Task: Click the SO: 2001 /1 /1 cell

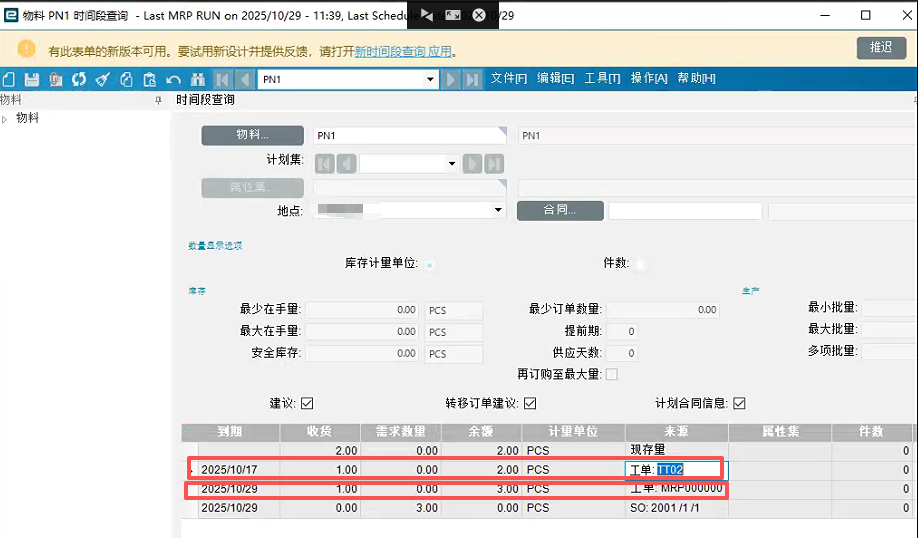Action: tap(676, 508)
